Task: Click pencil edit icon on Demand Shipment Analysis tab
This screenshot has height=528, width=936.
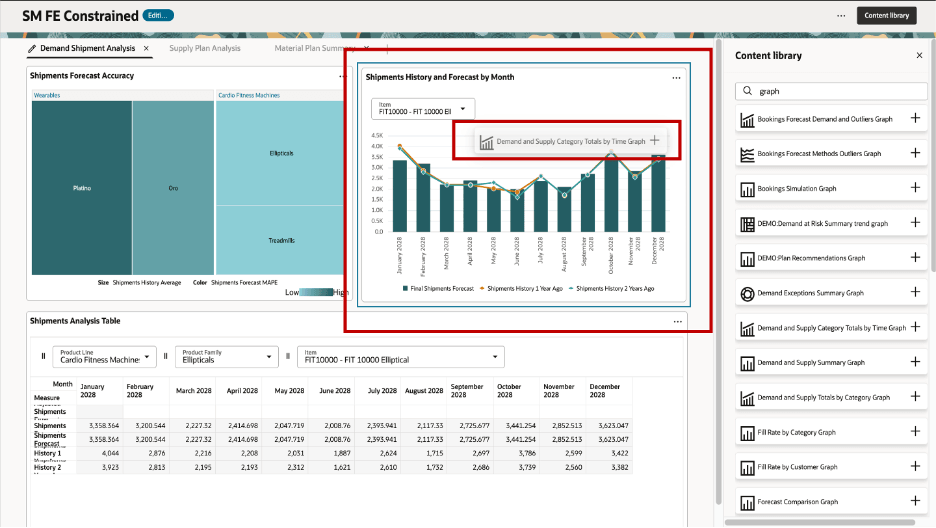Action: pos(32,48)
